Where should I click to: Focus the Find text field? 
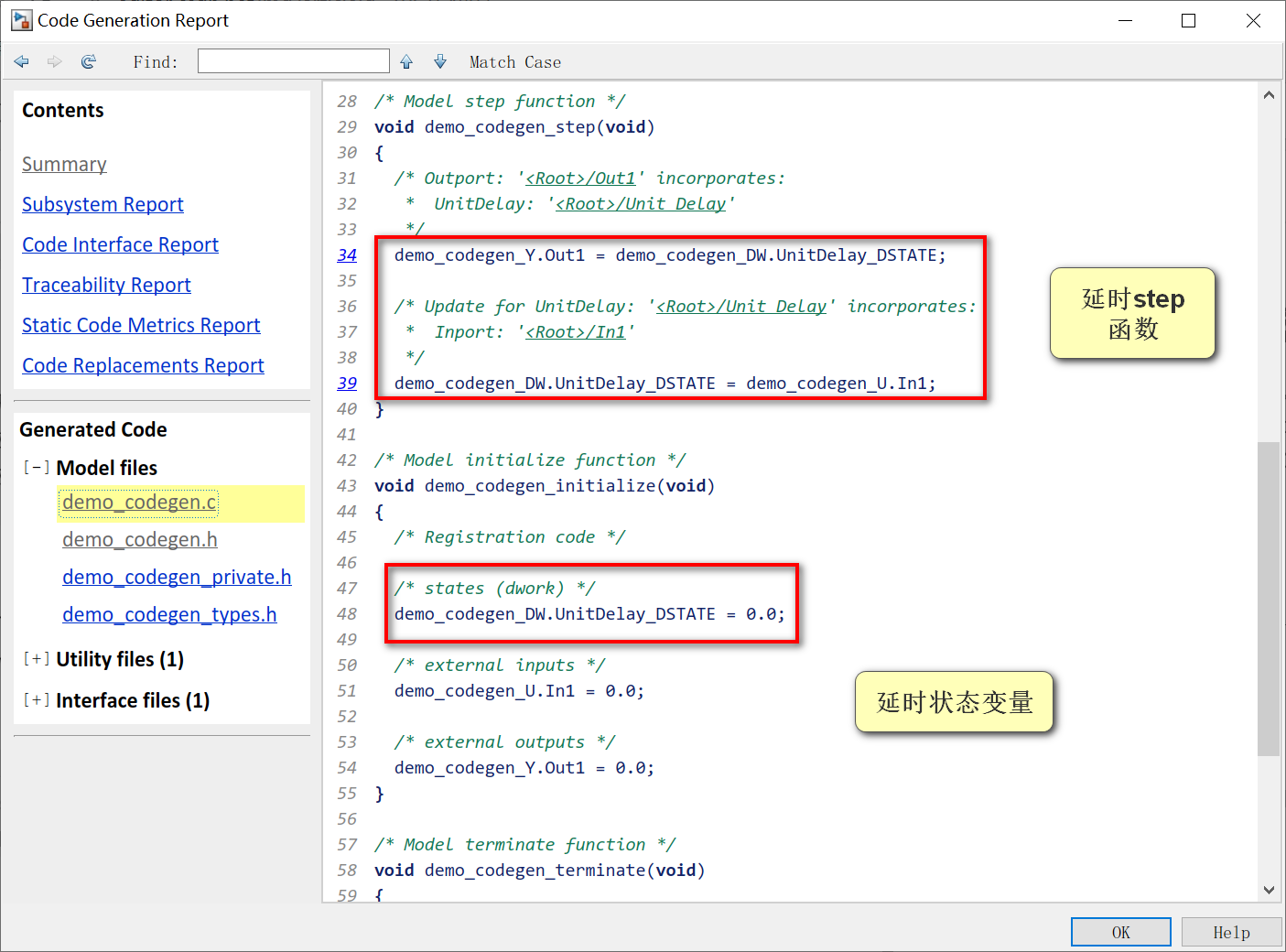tap(294, 61)
